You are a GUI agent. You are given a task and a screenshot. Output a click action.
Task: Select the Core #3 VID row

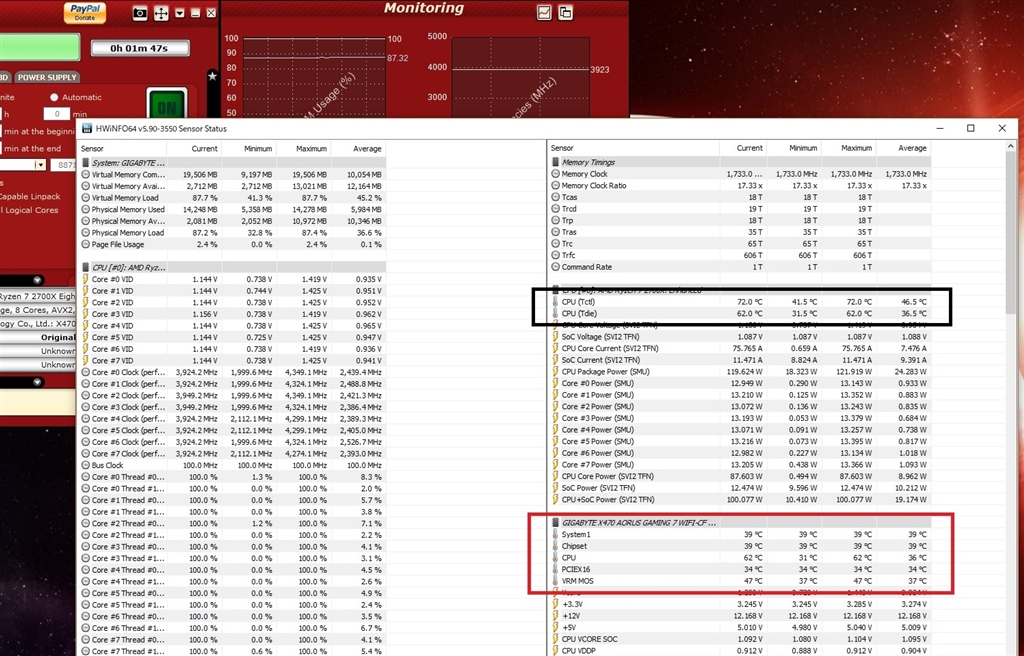pos(232,314)
